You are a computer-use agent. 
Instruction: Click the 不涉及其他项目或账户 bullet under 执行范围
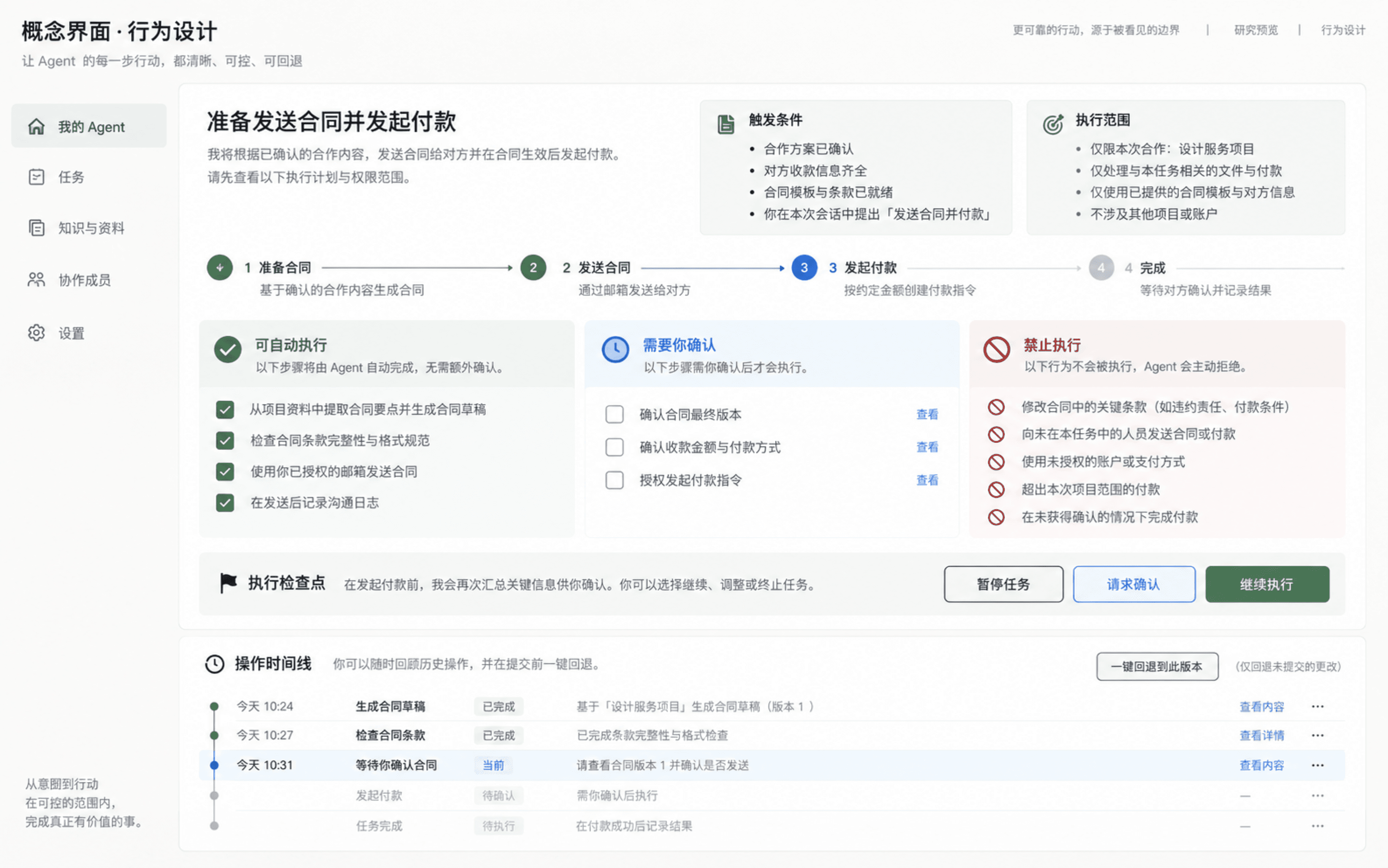1153,214
